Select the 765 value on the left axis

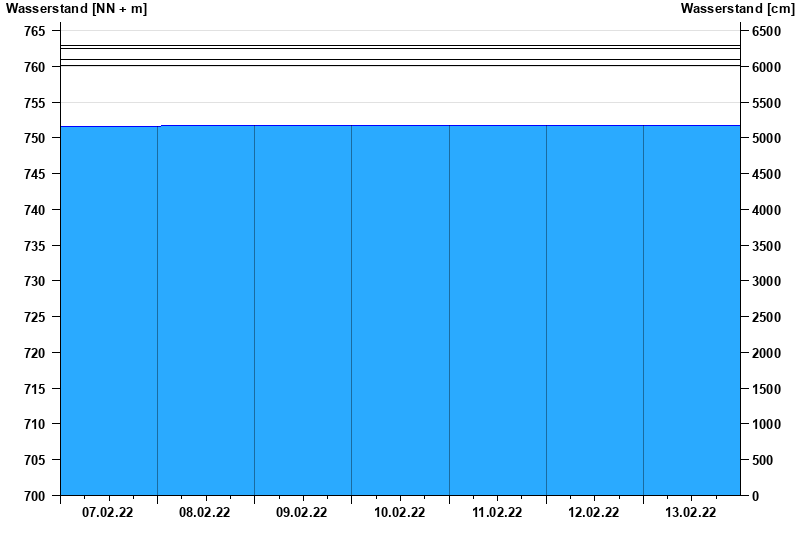(x=34, y=31)
